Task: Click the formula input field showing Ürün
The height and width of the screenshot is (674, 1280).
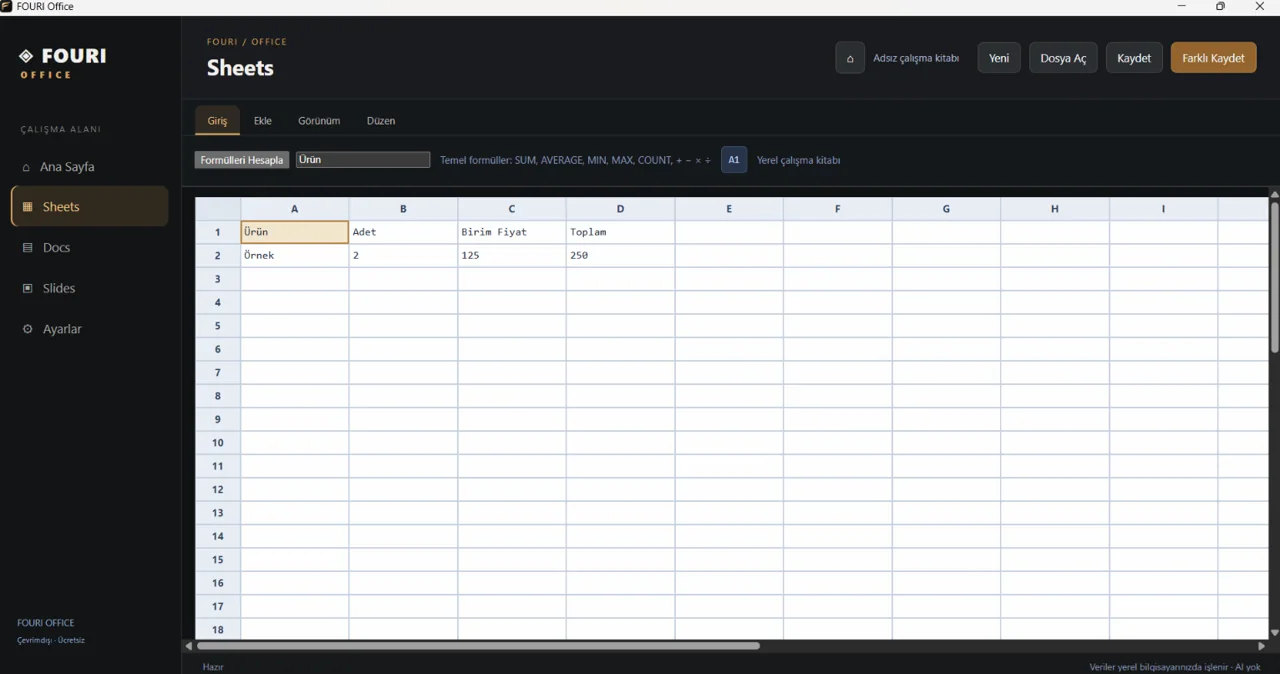Action: (x=363, y=160)
